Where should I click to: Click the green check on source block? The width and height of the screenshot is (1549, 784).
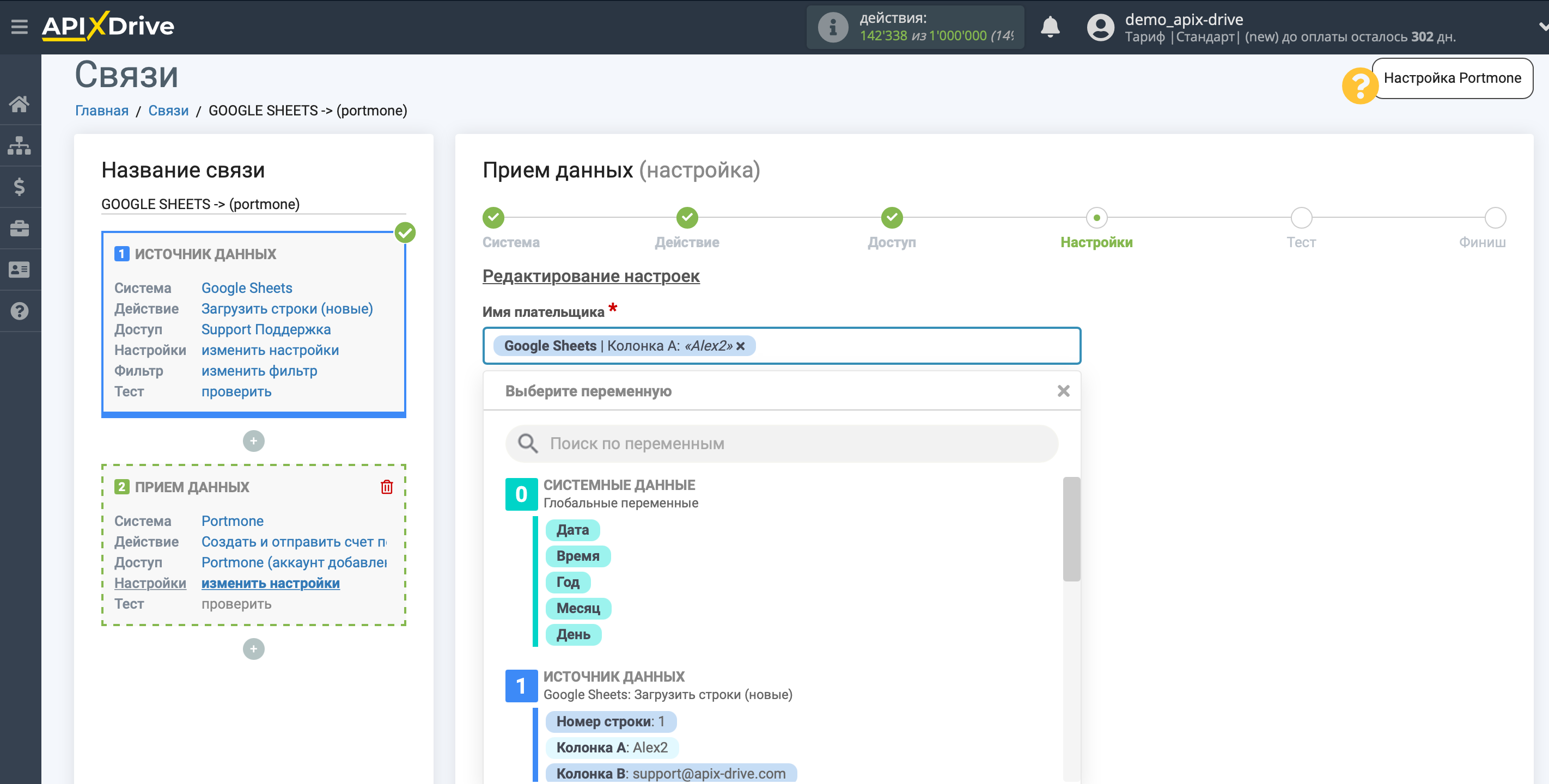[405, 232]
